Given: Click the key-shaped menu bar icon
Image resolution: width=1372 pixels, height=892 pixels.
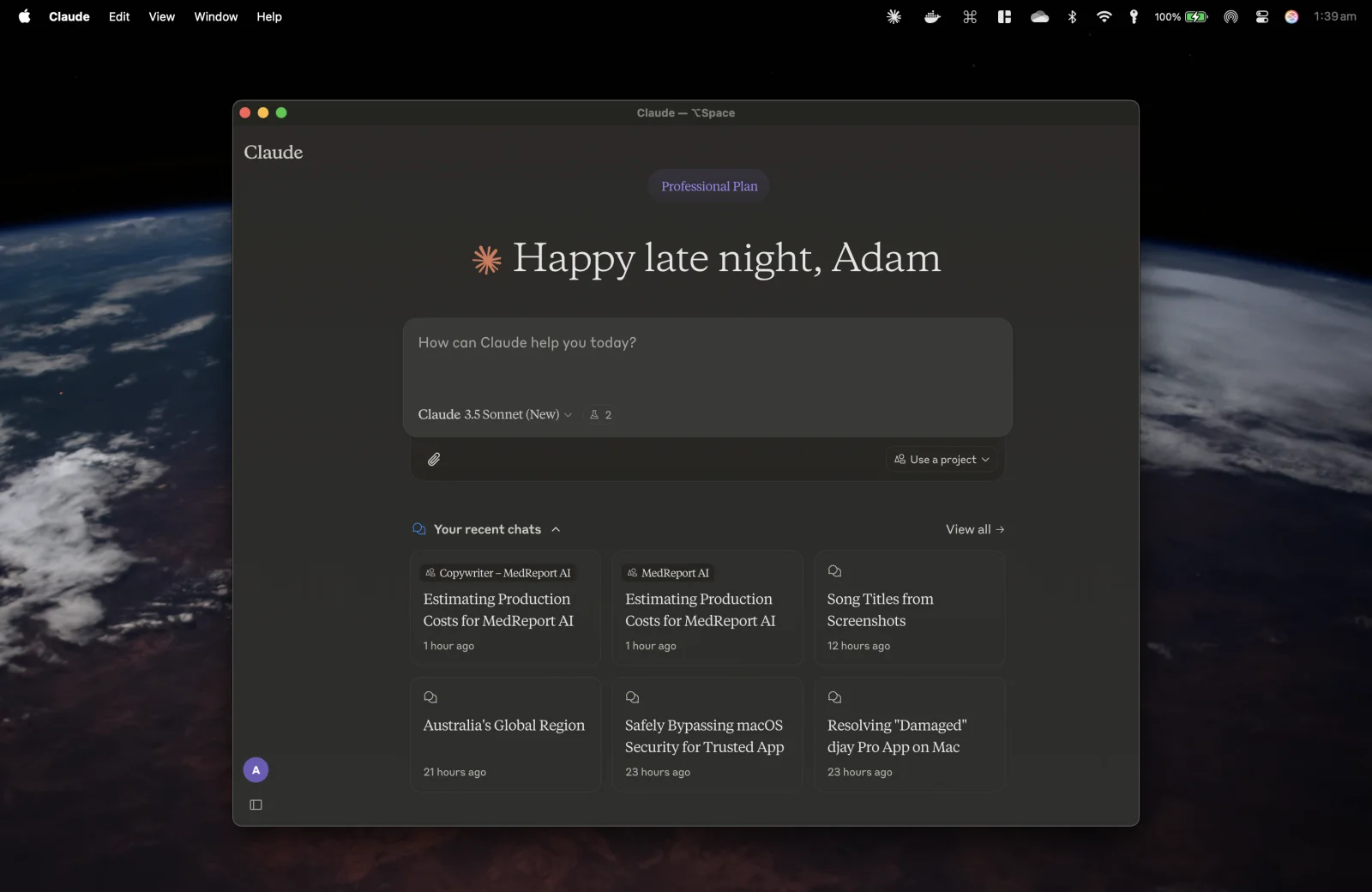Looking at the screenshot, I should coord(1134,16).
